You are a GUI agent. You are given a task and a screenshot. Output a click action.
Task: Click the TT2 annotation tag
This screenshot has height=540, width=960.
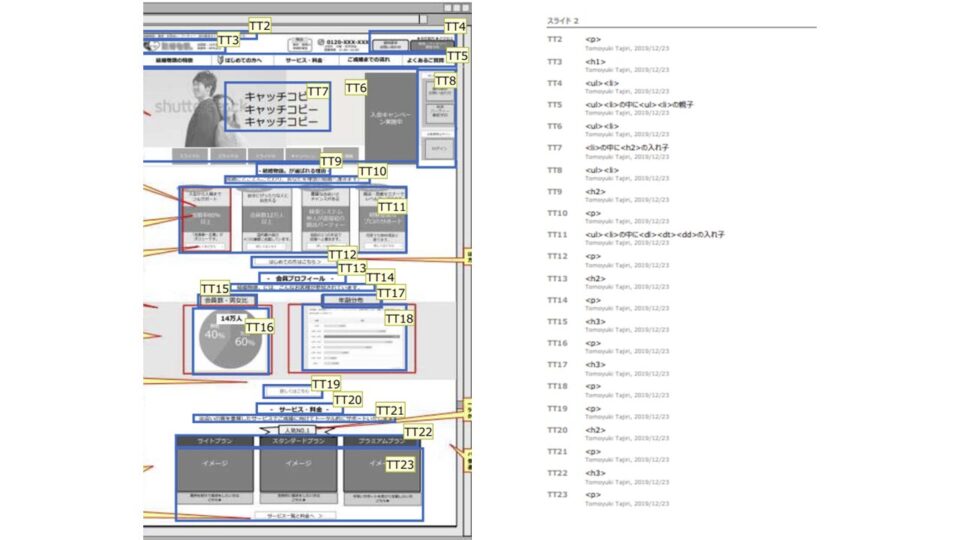[259, 26]
